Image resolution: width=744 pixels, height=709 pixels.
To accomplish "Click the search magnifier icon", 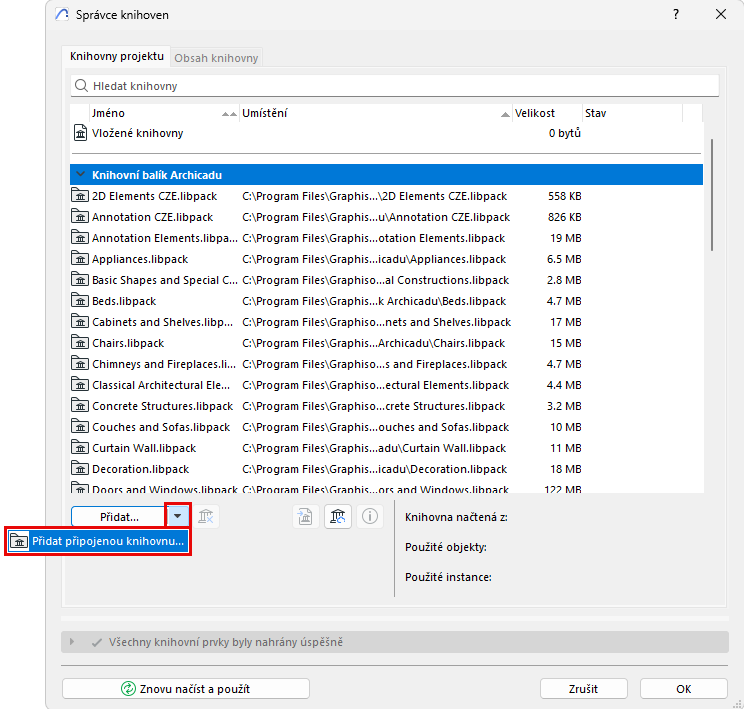I will coord(82,85).
